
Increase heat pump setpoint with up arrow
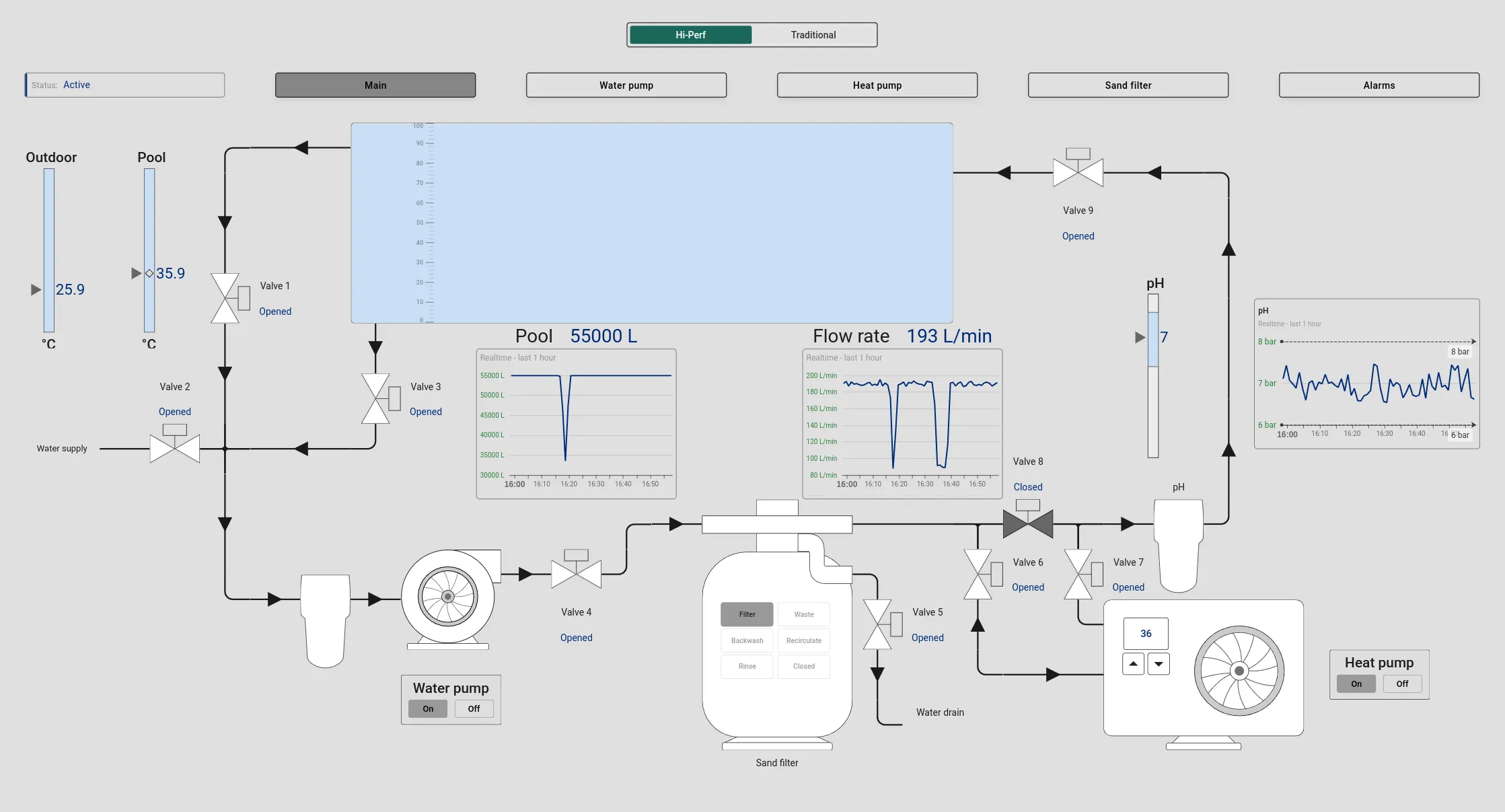point(1133,664)
